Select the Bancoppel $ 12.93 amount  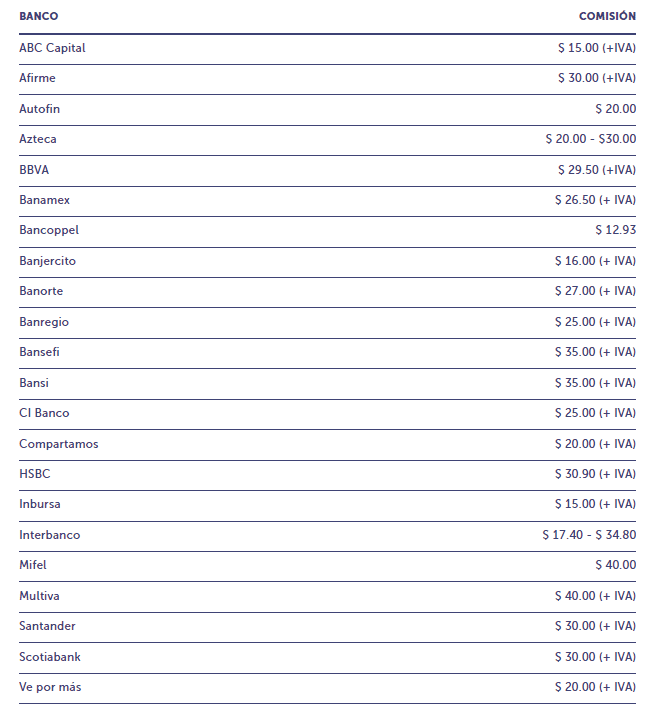pos(615,230)
